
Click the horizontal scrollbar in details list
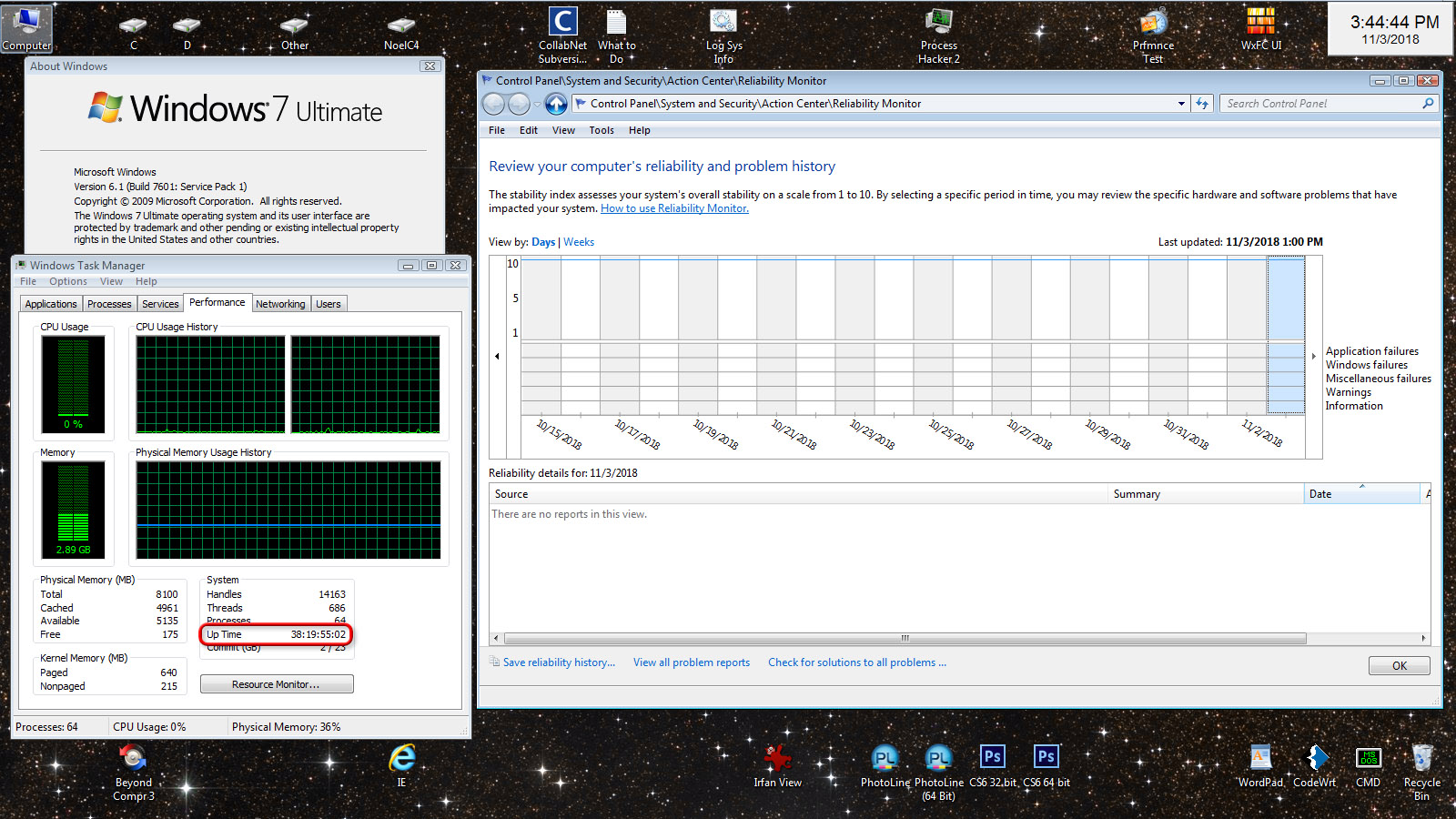(x=905, y=638)
